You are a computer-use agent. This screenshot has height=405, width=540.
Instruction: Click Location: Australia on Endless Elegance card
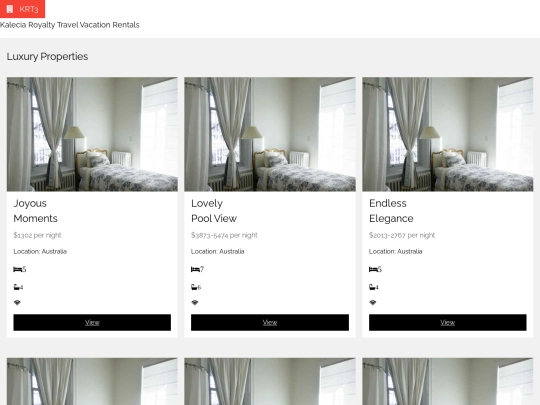pos(395,251)
